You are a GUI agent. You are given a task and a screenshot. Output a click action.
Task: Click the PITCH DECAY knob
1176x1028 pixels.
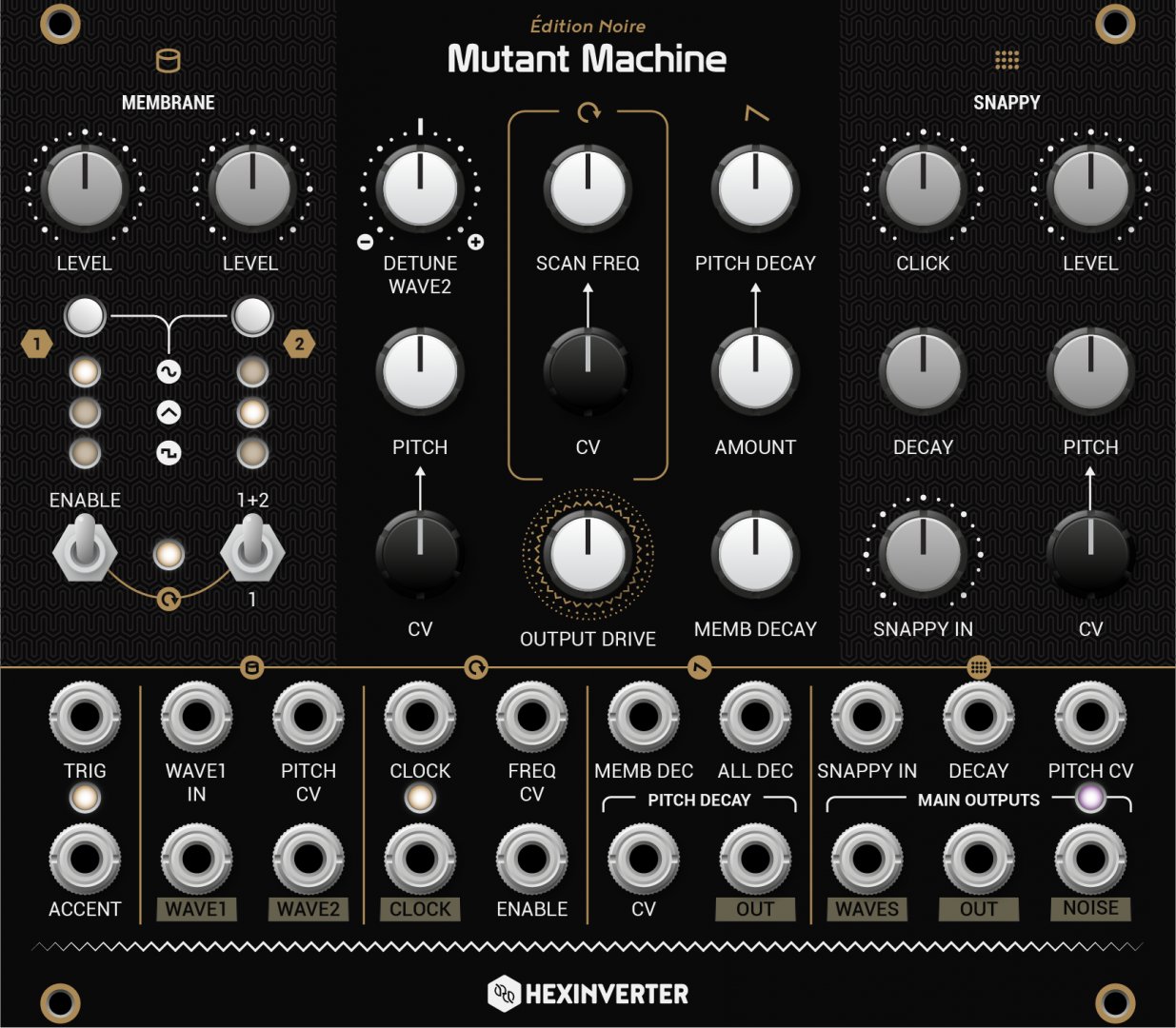755,188
